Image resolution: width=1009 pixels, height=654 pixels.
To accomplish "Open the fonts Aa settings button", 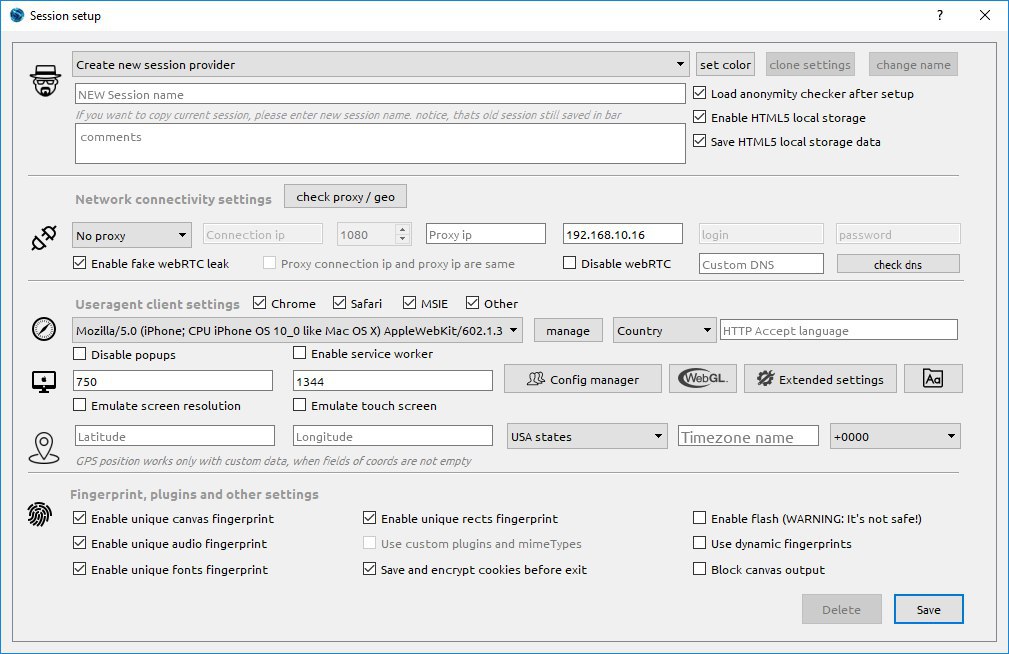I will (x=933, y=378).
